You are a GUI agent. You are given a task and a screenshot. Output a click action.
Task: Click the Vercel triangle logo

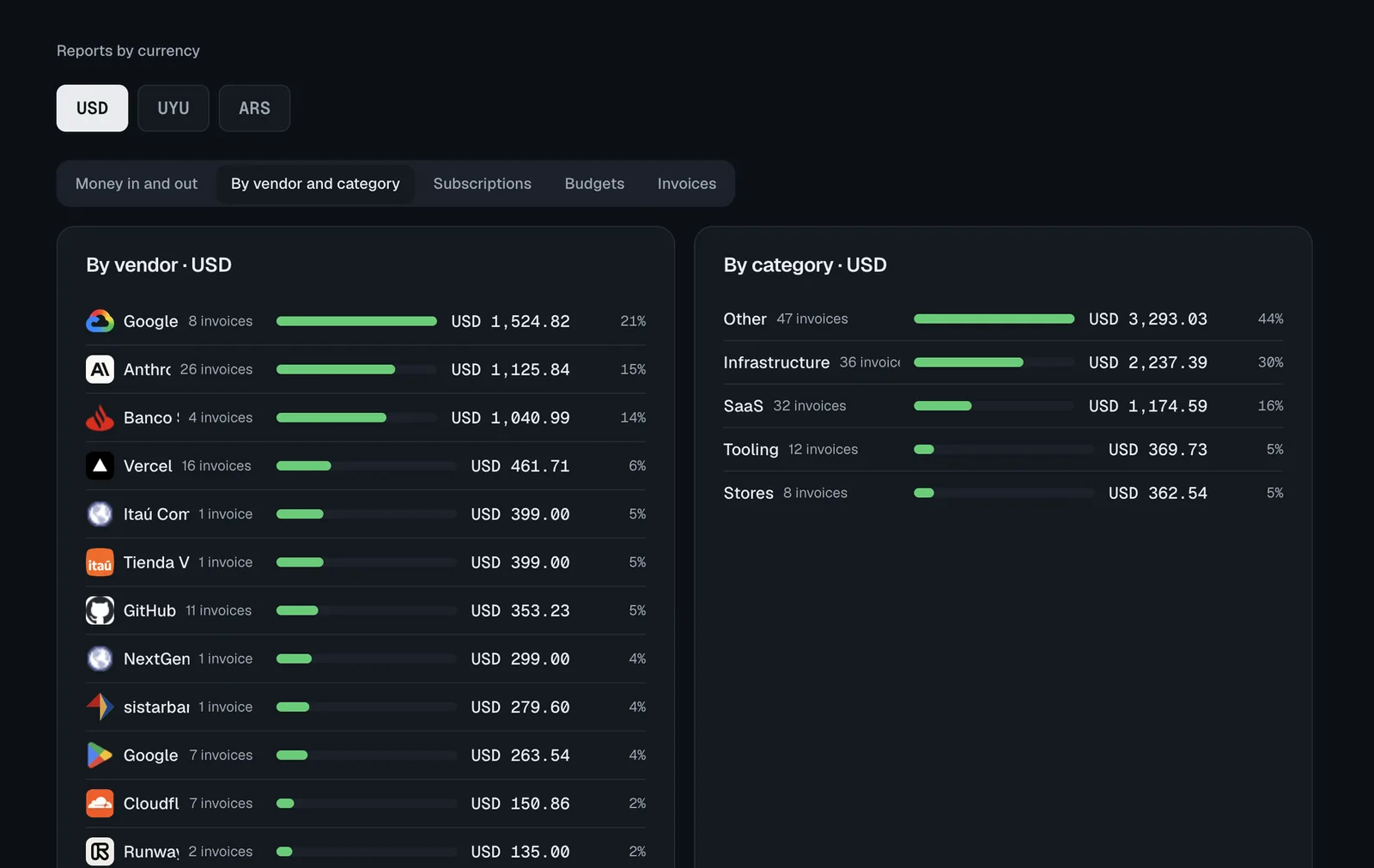coord(100,465)
